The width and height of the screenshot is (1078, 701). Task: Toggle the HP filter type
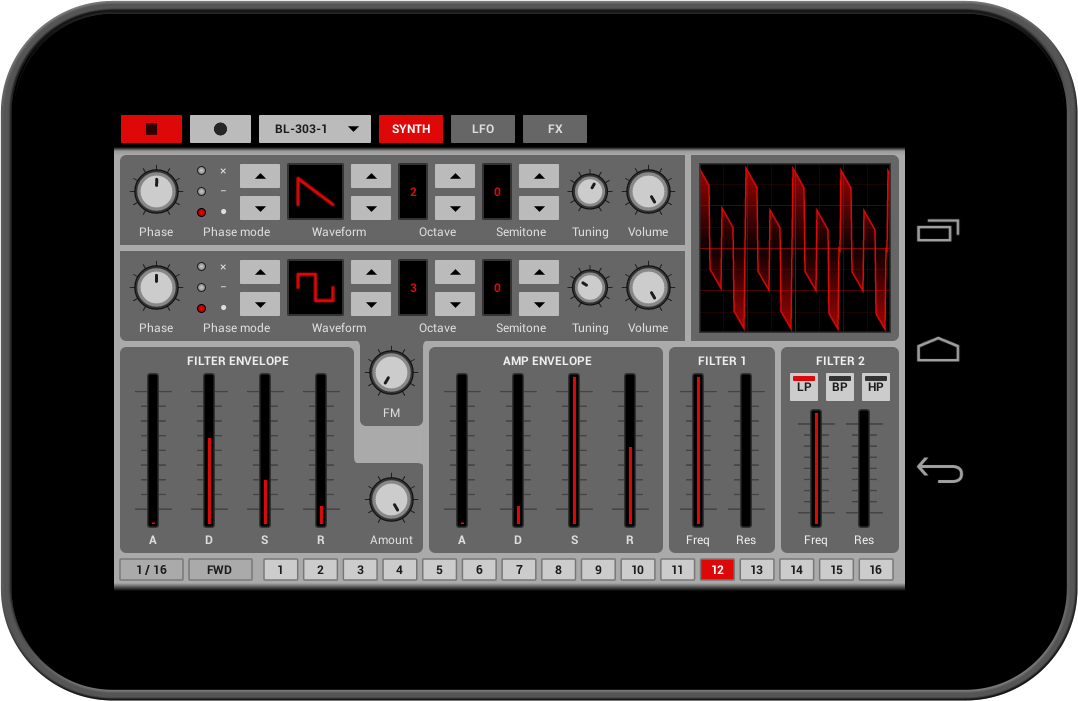876,386
